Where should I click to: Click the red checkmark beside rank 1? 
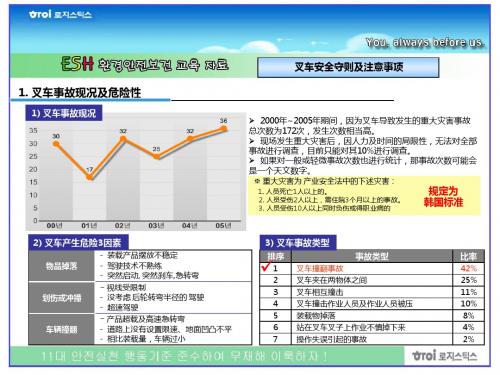pos(266,267)
